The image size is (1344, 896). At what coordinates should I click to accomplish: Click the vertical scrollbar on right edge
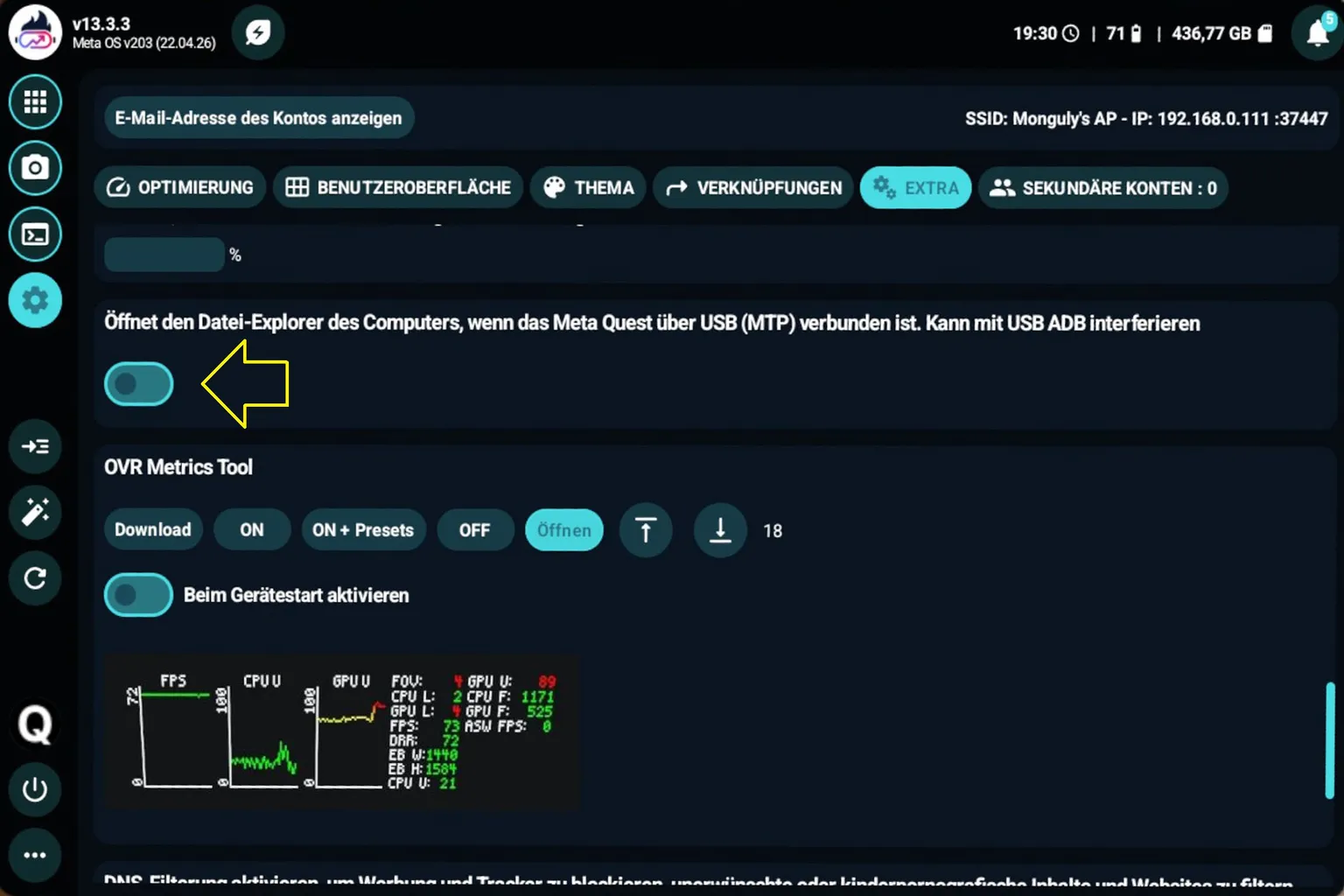(1330, 740)
